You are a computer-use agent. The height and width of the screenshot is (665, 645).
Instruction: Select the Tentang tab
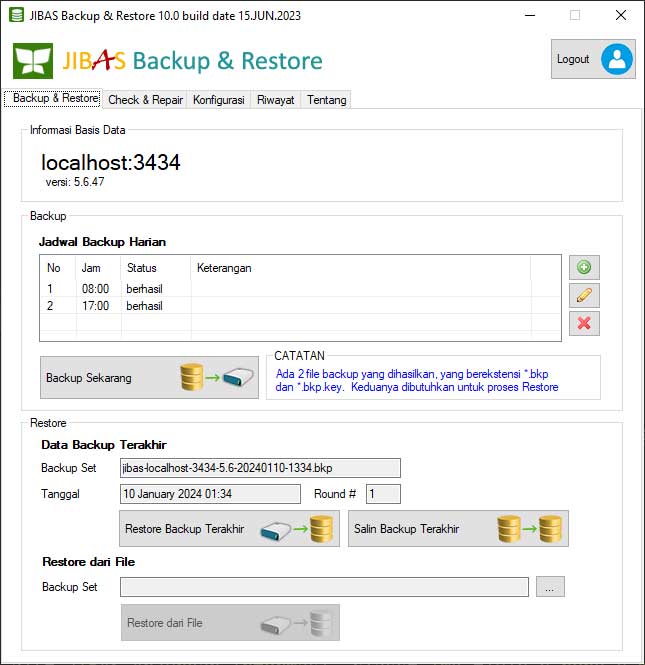[326, 100]
